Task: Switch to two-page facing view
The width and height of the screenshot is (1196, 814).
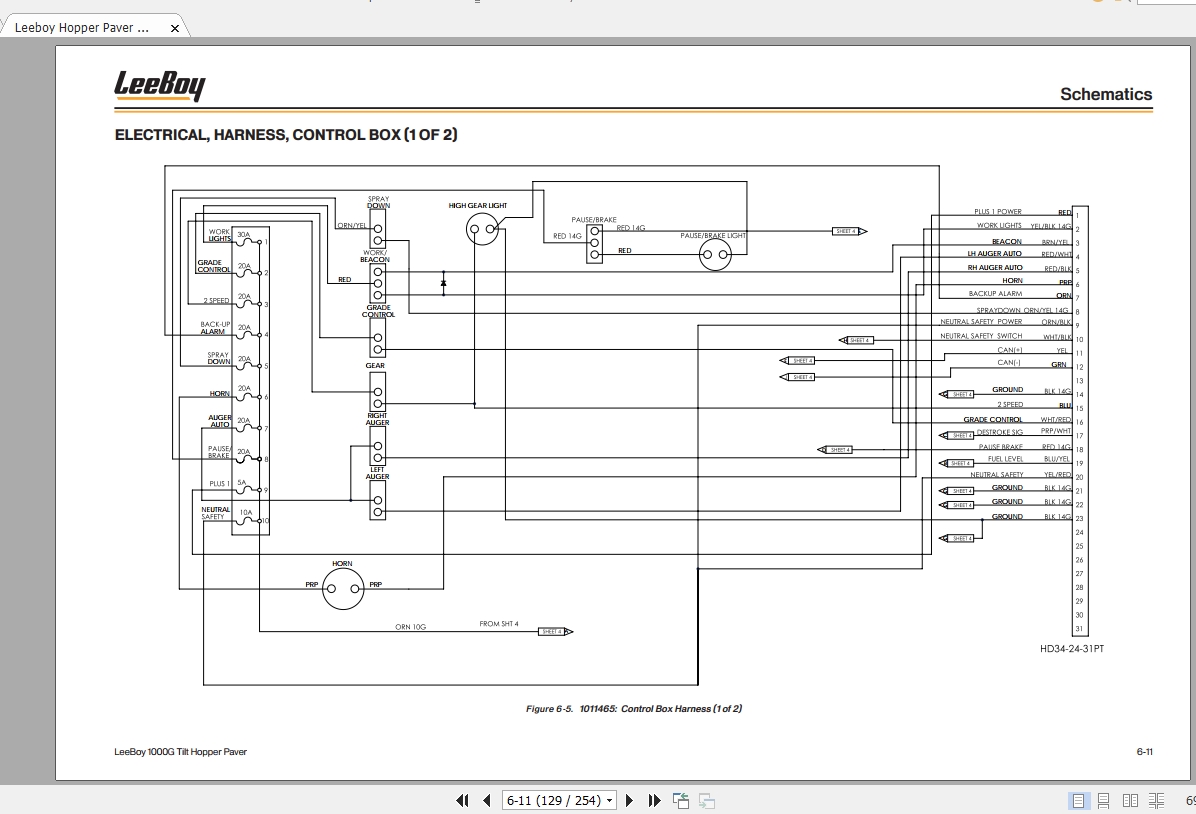Action: [x=1130, y=800]
